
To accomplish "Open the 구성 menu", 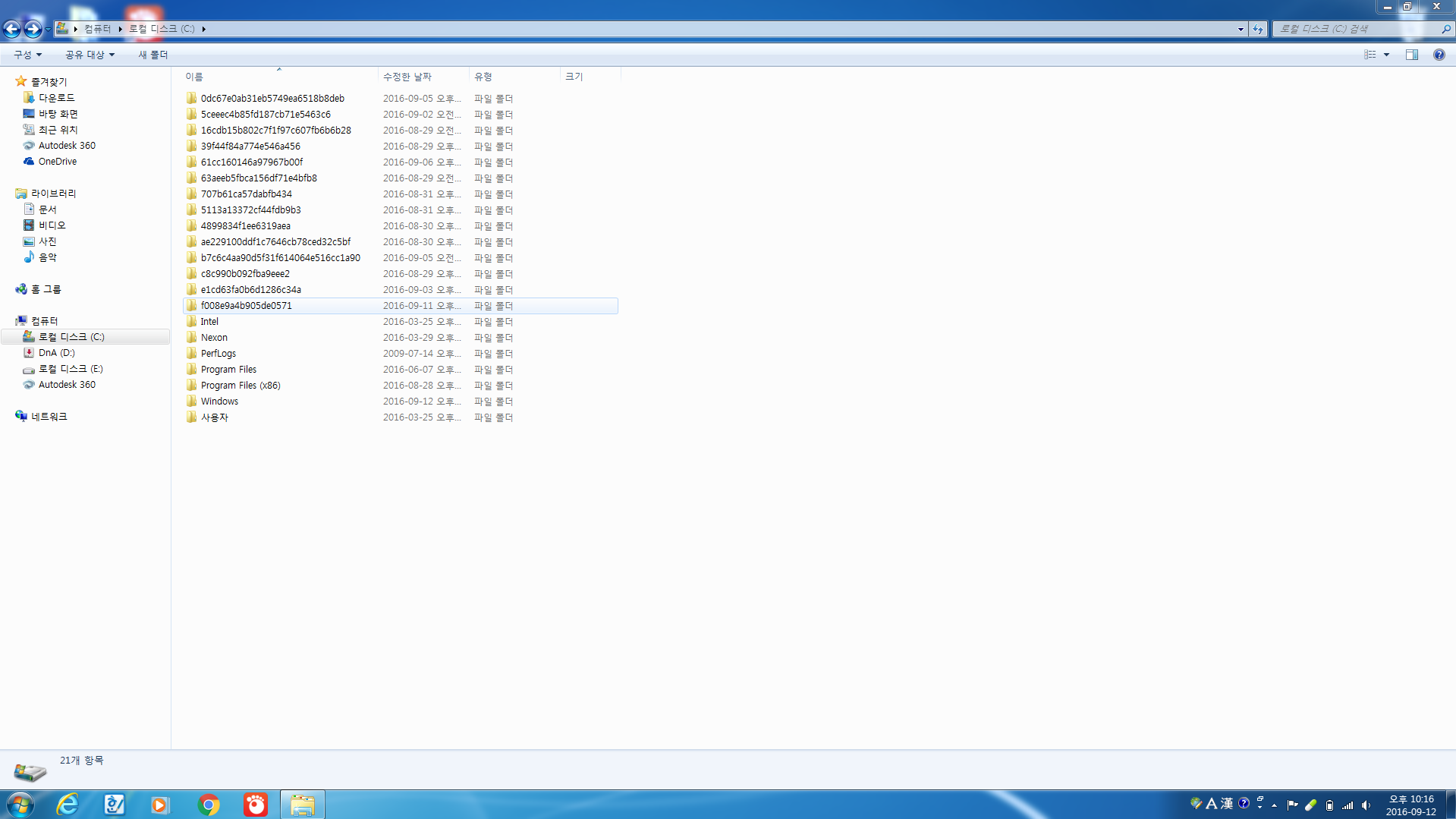I will (x=27, y=55).
